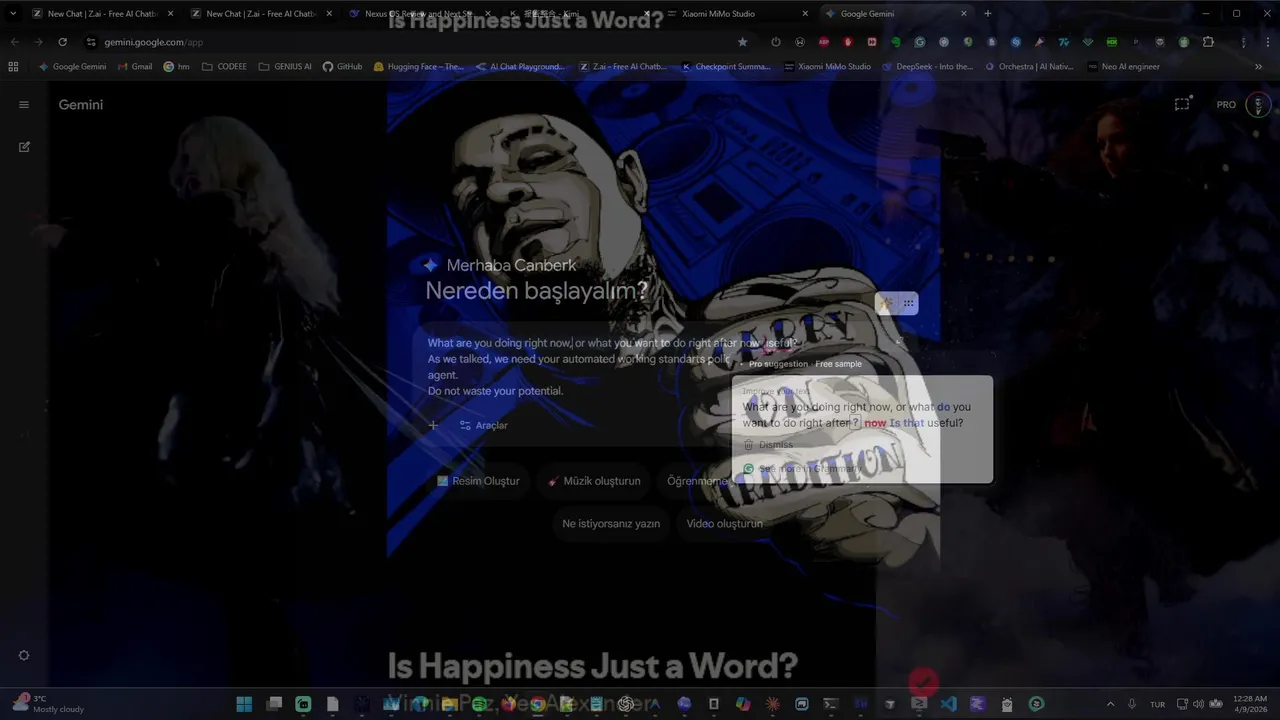
Task: Open the CODEEE bookmark folder
Action: coord(224,67)
